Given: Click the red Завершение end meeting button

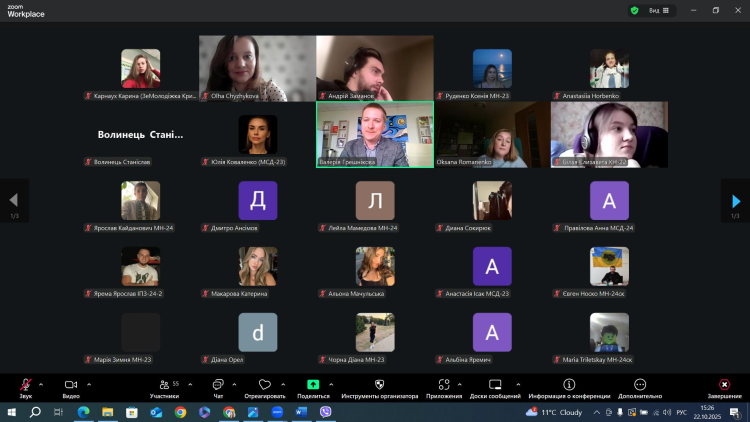Looking at the screenshot, I should pyautogui.click(x=724, y=385).
